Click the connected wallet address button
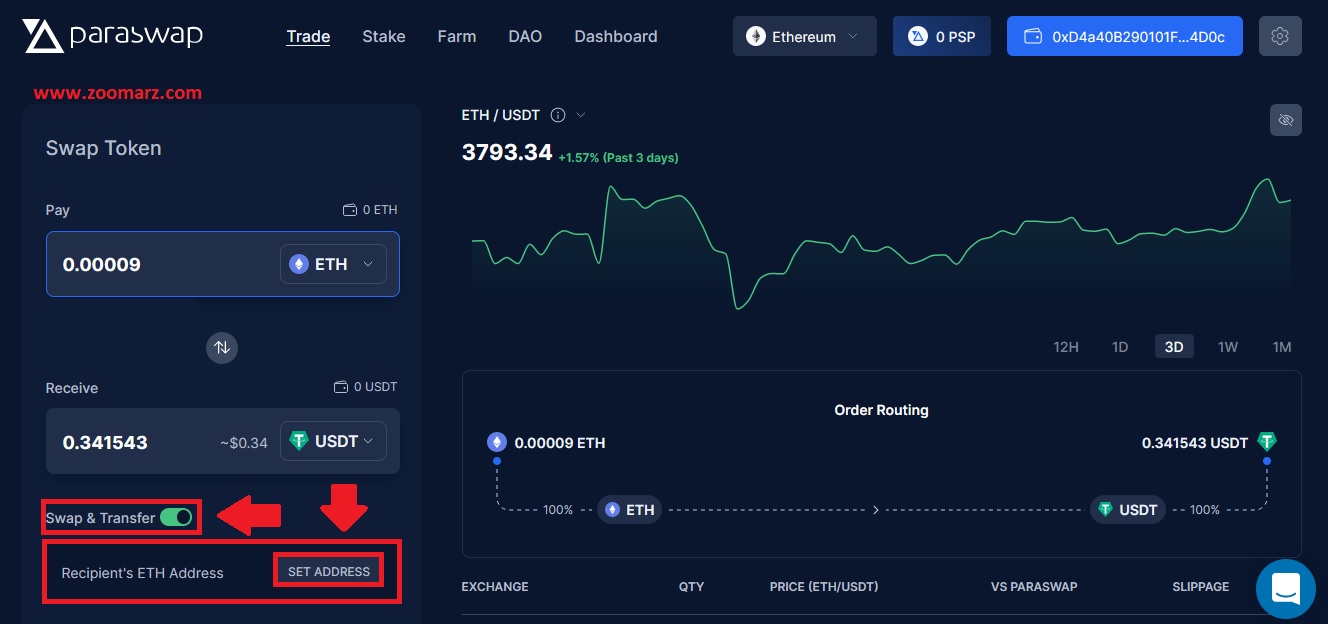1328x624 pixels. [x=1125, y=36]
